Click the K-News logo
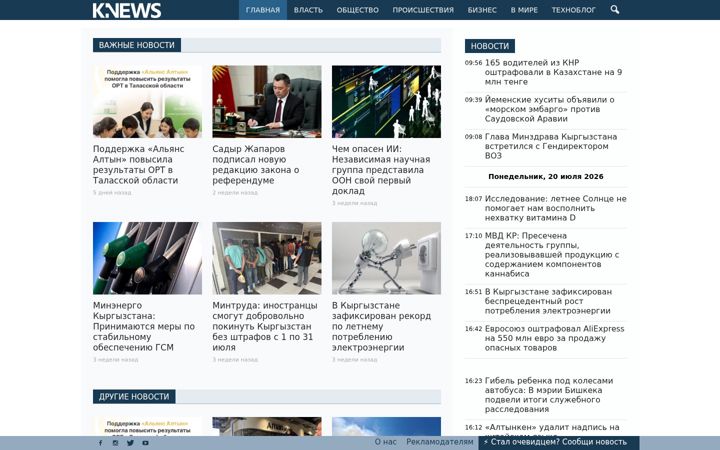The width and height of the screenshot is (720, 450). click(127, 10)
